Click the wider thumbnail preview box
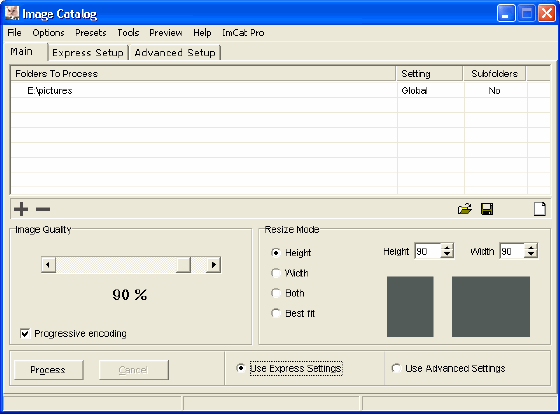Image resolution: width=560 pixels, height=414 pixels. (x=491, y=306)
